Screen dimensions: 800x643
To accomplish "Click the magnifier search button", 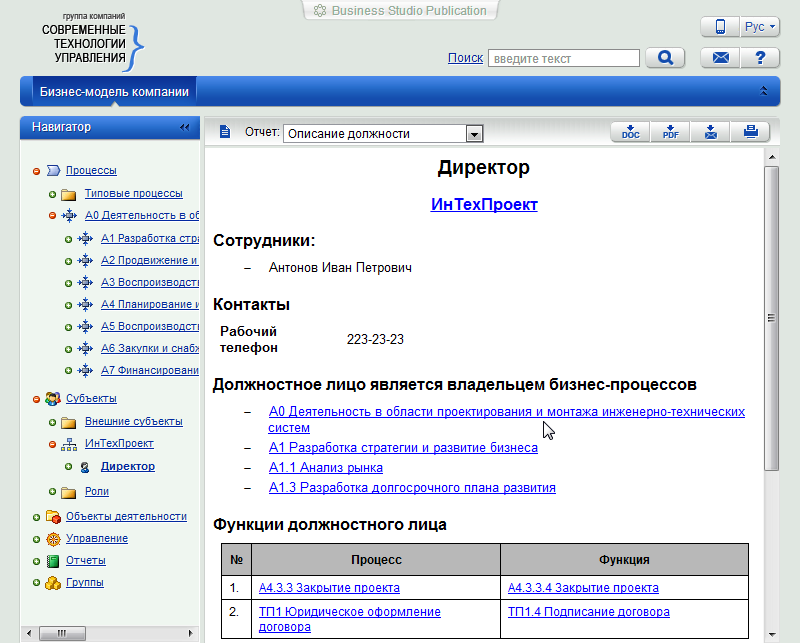I will [x=665, y=58].
